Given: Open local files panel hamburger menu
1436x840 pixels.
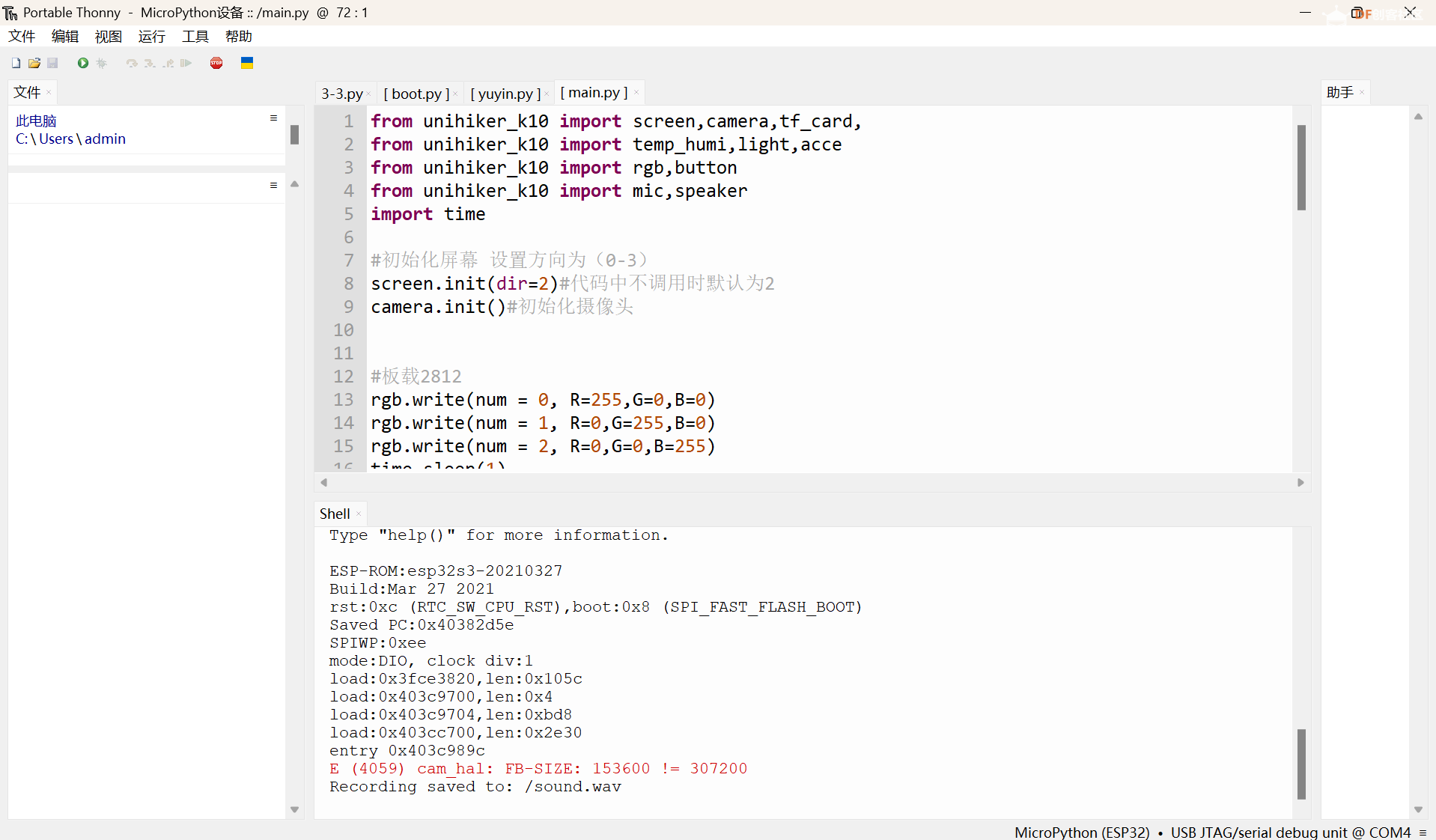Looking at the screenshot, I should tap(273, 118).
